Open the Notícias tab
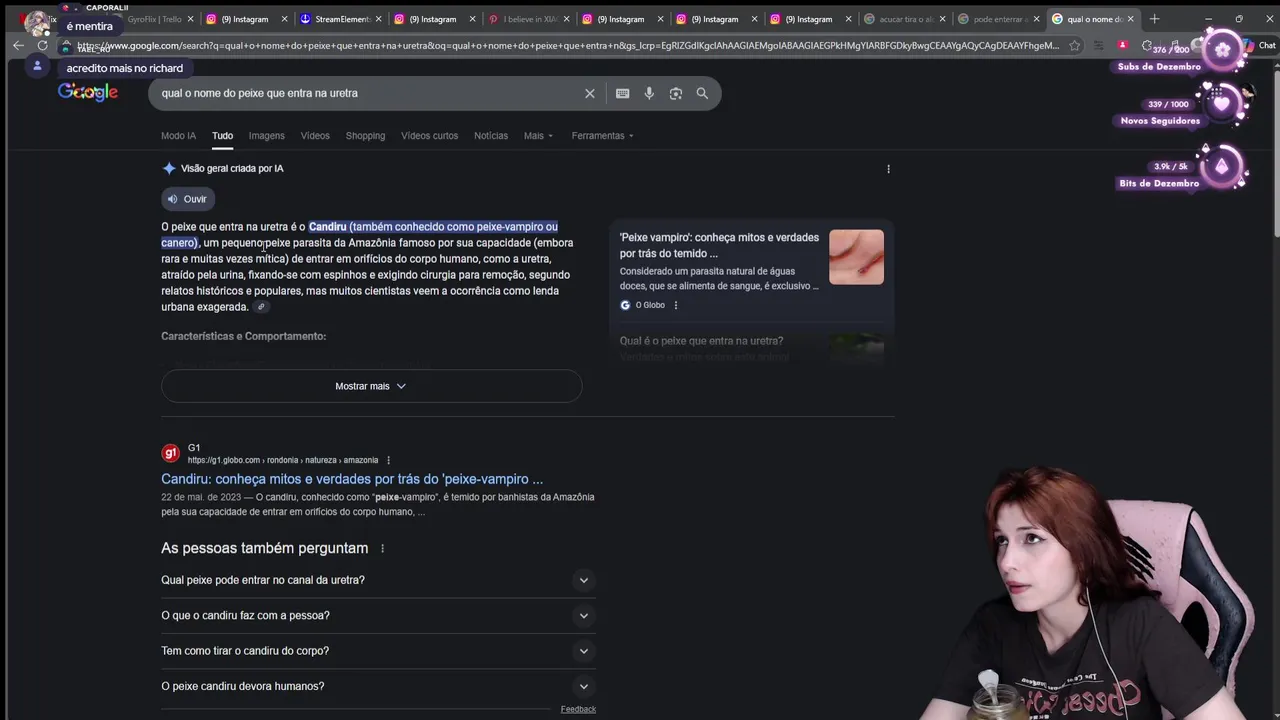Screen dimensions: 1280x720 click(491, 136)
